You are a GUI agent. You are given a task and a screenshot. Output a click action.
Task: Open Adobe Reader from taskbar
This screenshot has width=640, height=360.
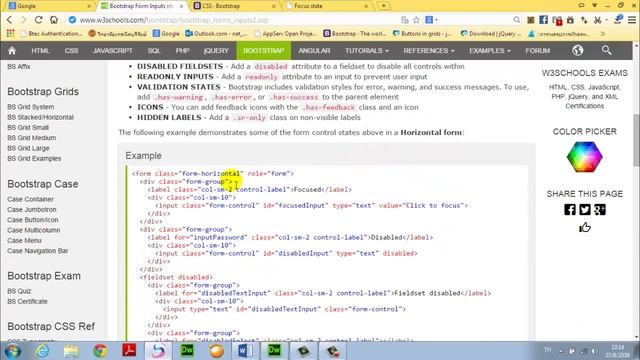point(129,351)
